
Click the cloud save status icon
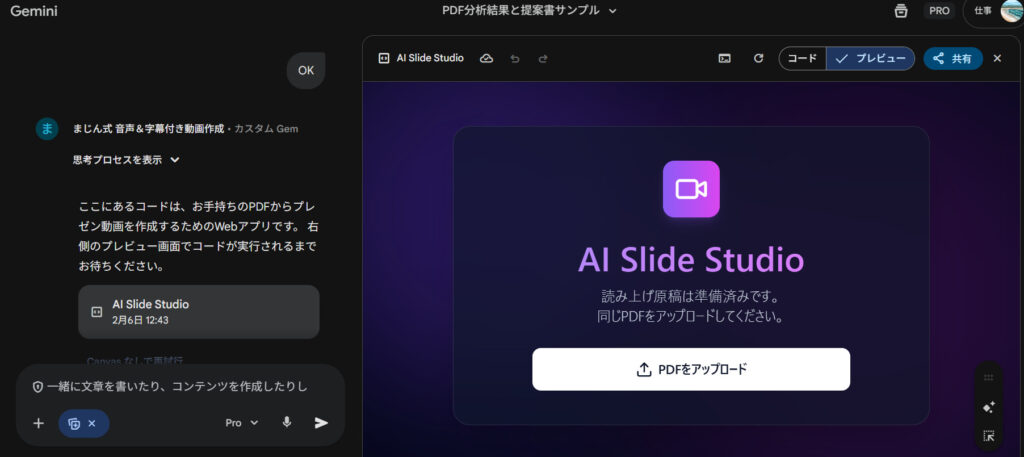[486, 58]
